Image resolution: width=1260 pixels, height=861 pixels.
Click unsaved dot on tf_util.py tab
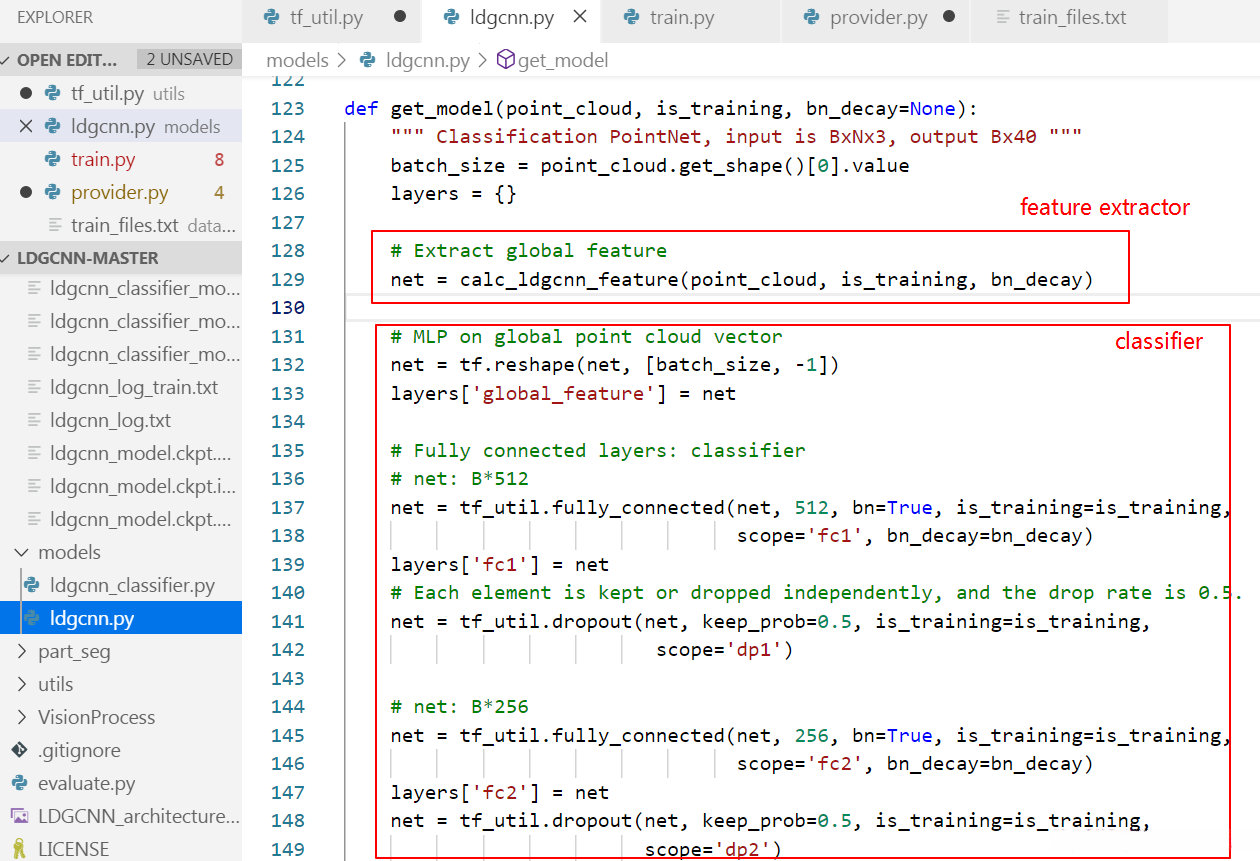click(x=400, y=17)
